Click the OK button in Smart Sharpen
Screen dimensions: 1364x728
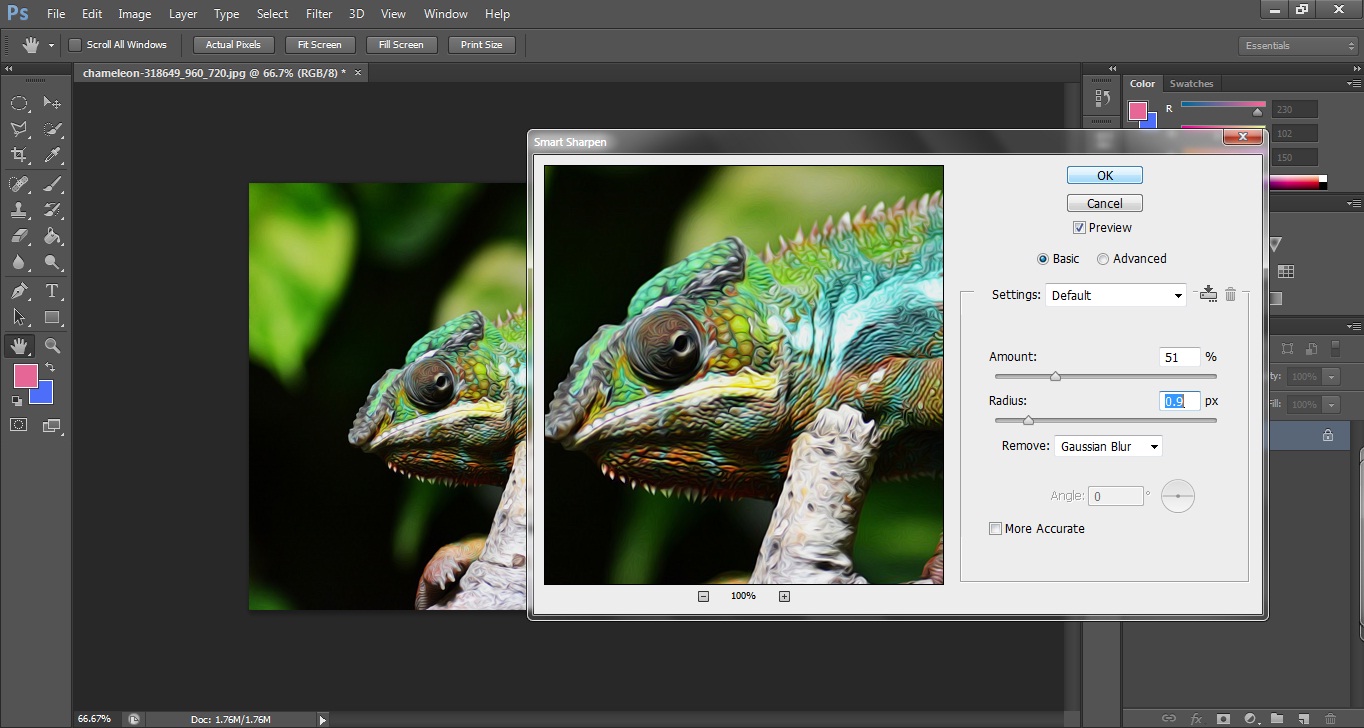[1104, 174]
